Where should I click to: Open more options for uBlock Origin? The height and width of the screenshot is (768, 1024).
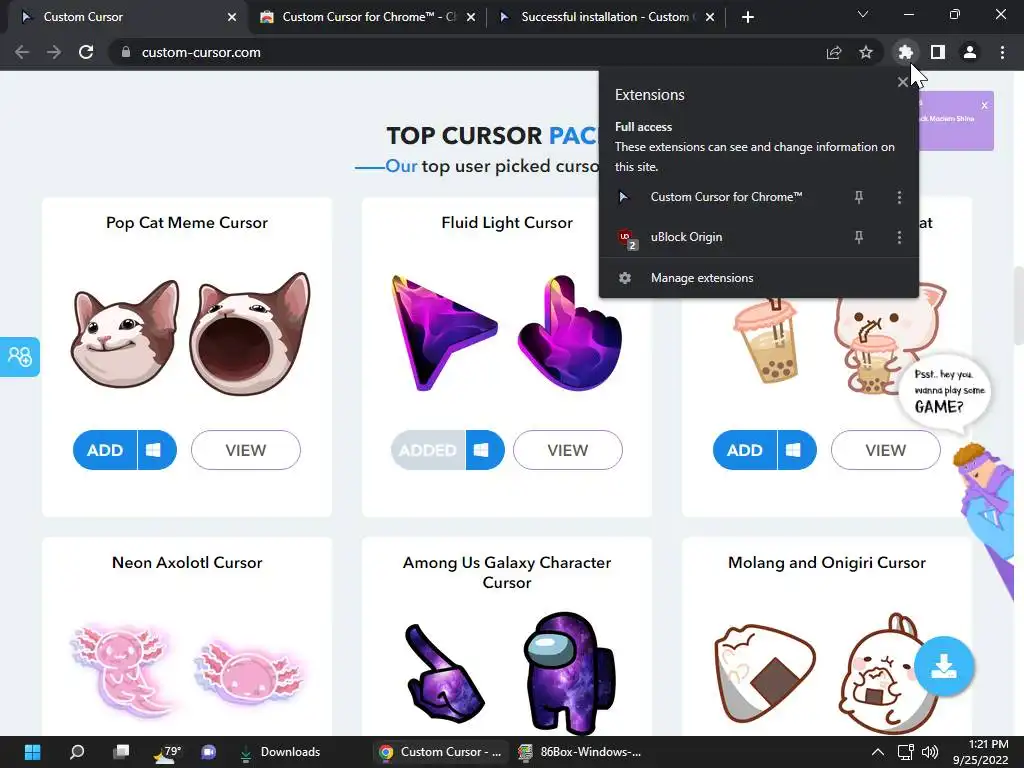[899, 237]
